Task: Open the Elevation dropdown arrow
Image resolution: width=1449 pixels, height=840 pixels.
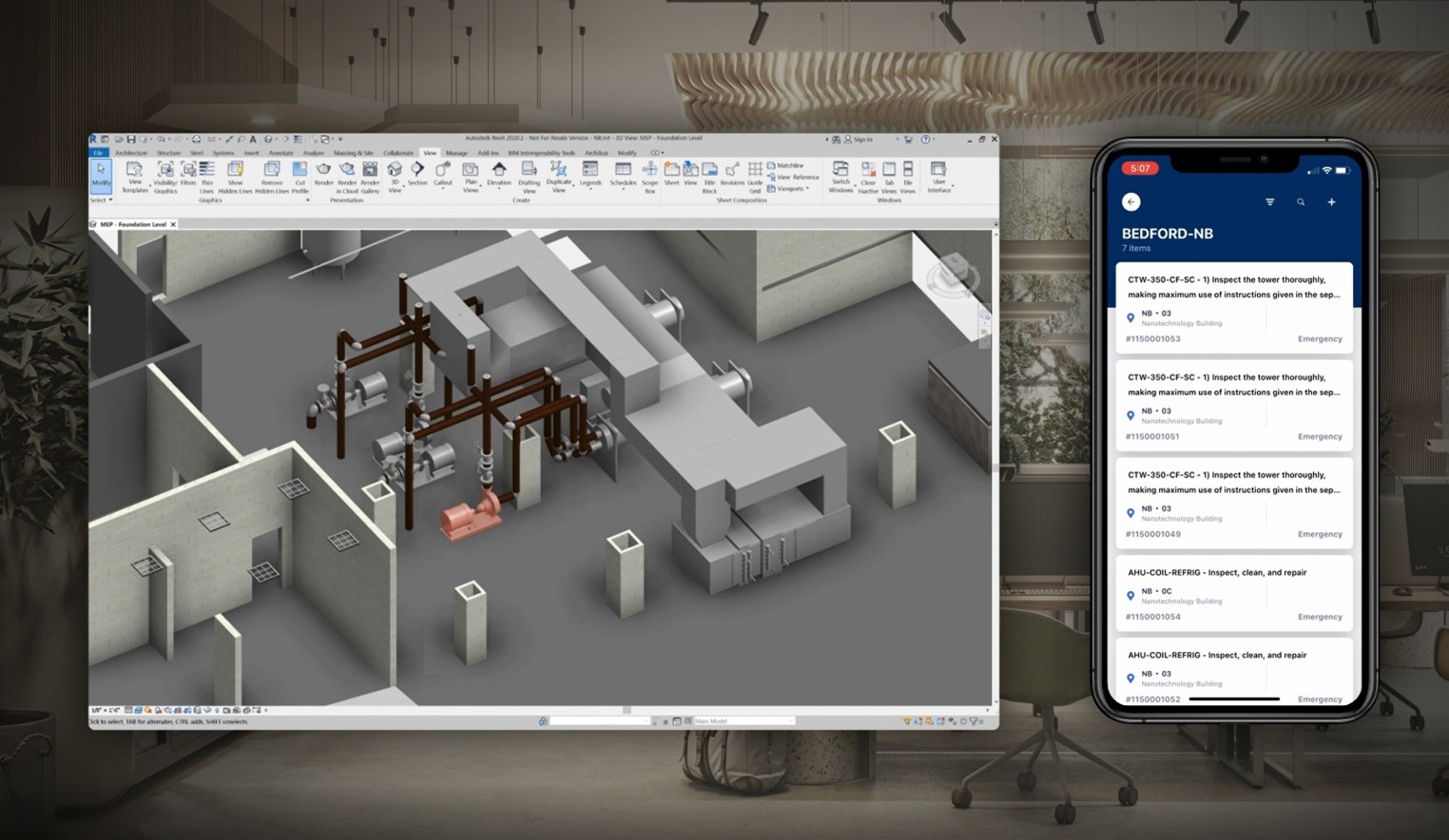Action: (498, 189)
